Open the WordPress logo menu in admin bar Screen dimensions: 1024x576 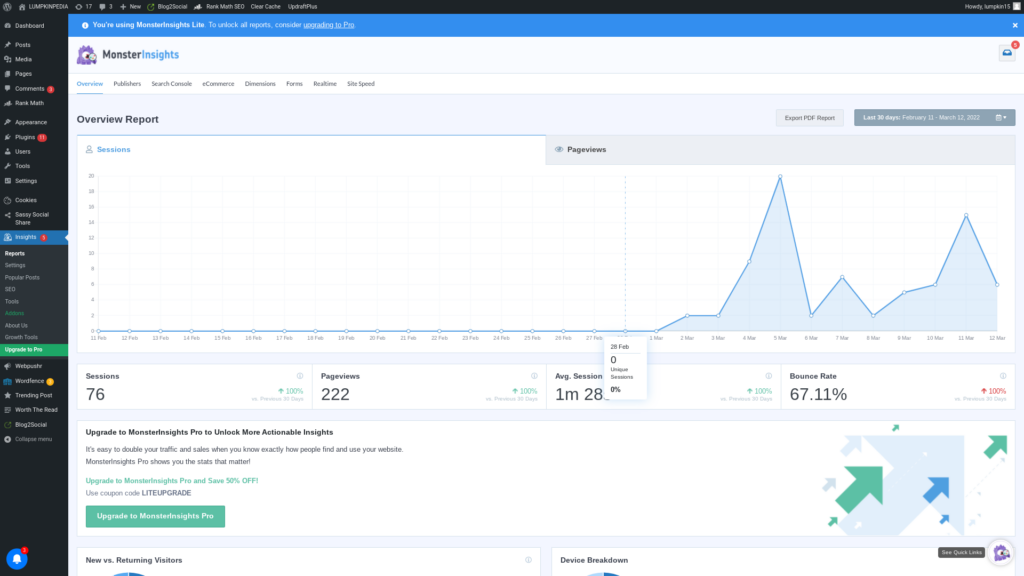coord(7,7)
